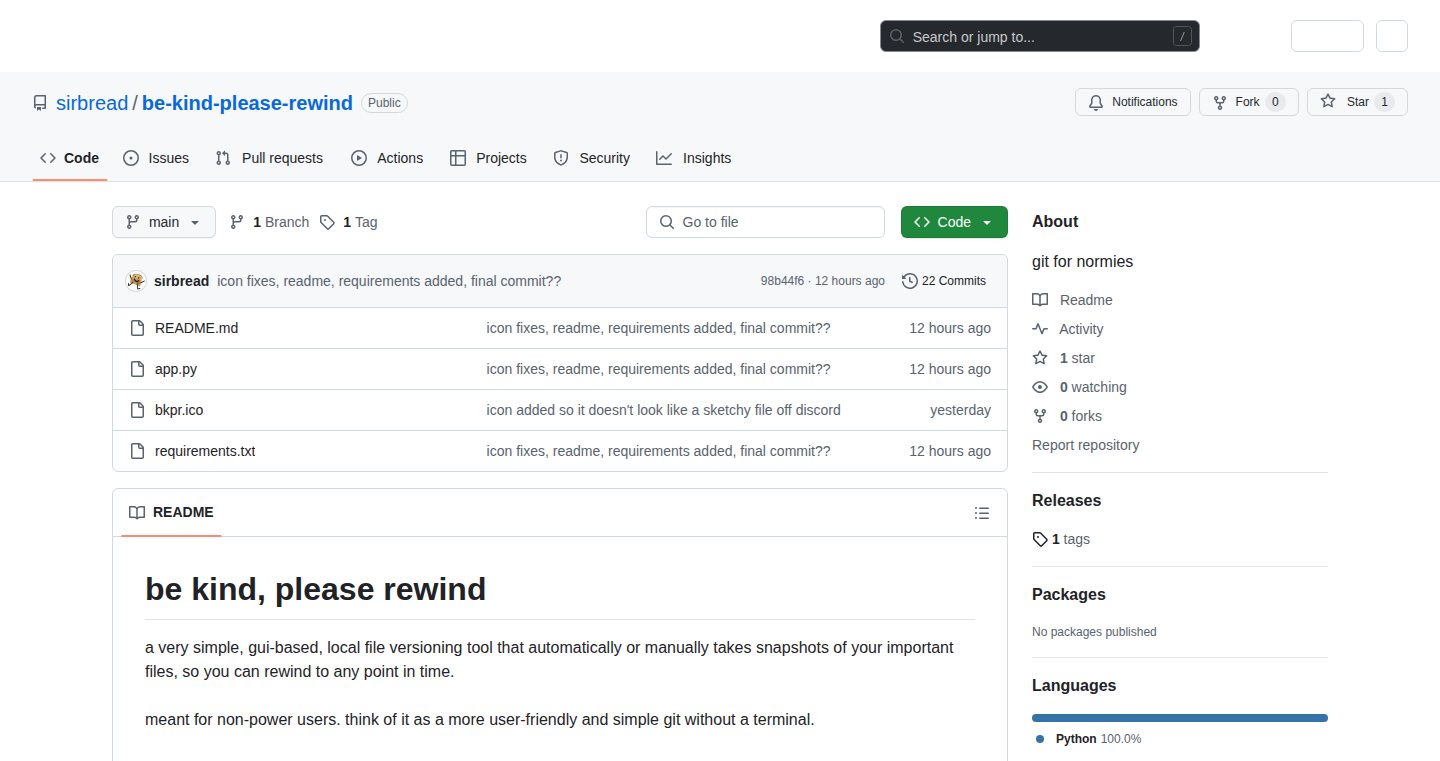Image resolution: width=1440 pixels, height=761 pixels.
Task: View the 1 Tag link
Action: pos(349,222)
